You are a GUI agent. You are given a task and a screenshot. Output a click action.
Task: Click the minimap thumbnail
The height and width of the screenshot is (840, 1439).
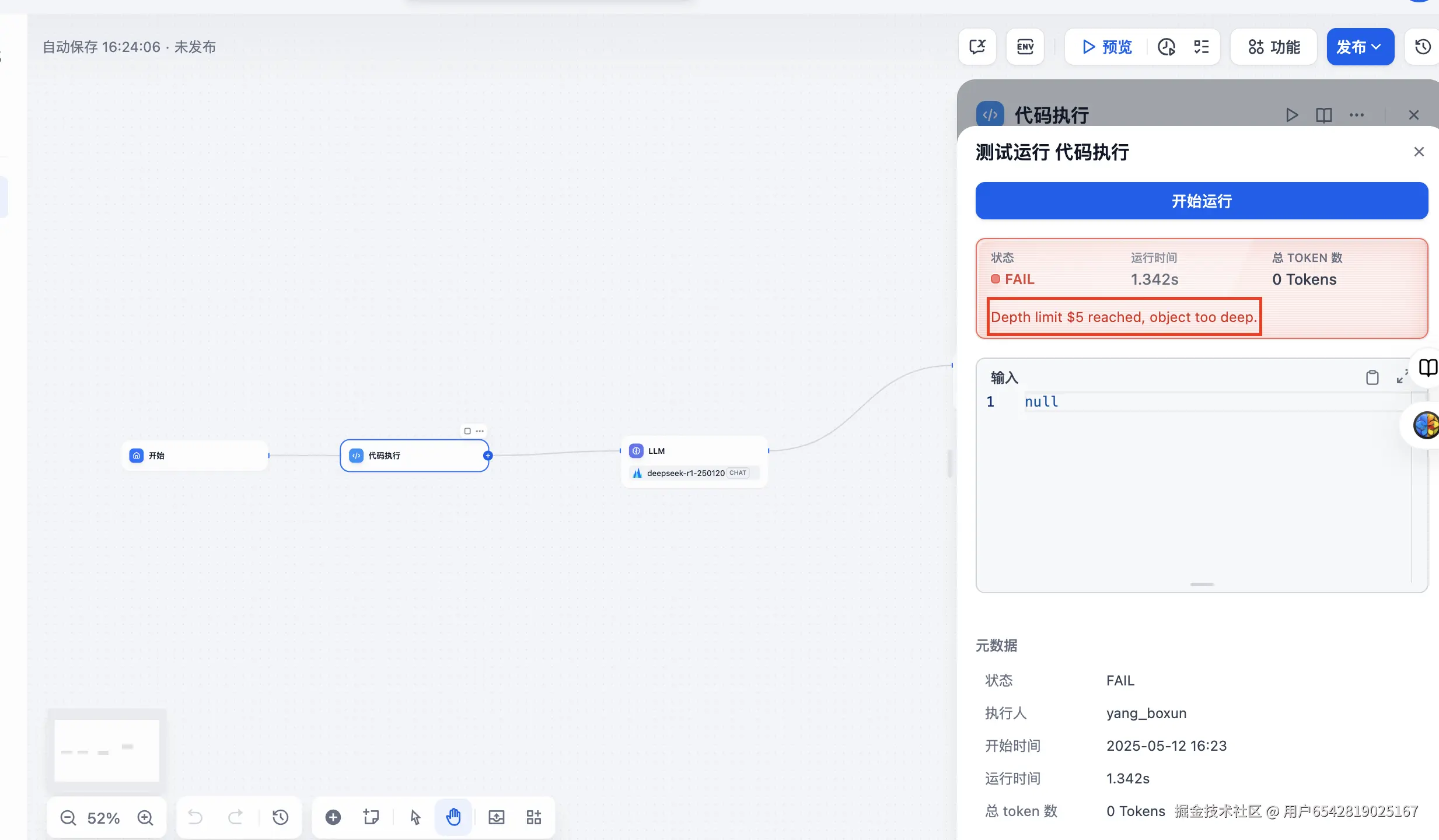(x=106, y=750)
